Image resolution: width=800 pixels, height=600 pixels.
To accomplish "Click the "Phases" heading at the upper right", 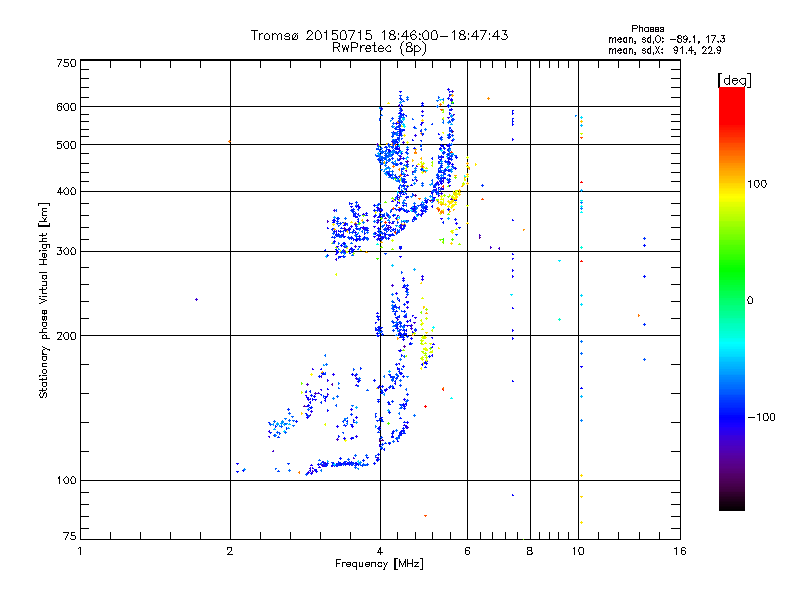I will click(x=647, y=29).
